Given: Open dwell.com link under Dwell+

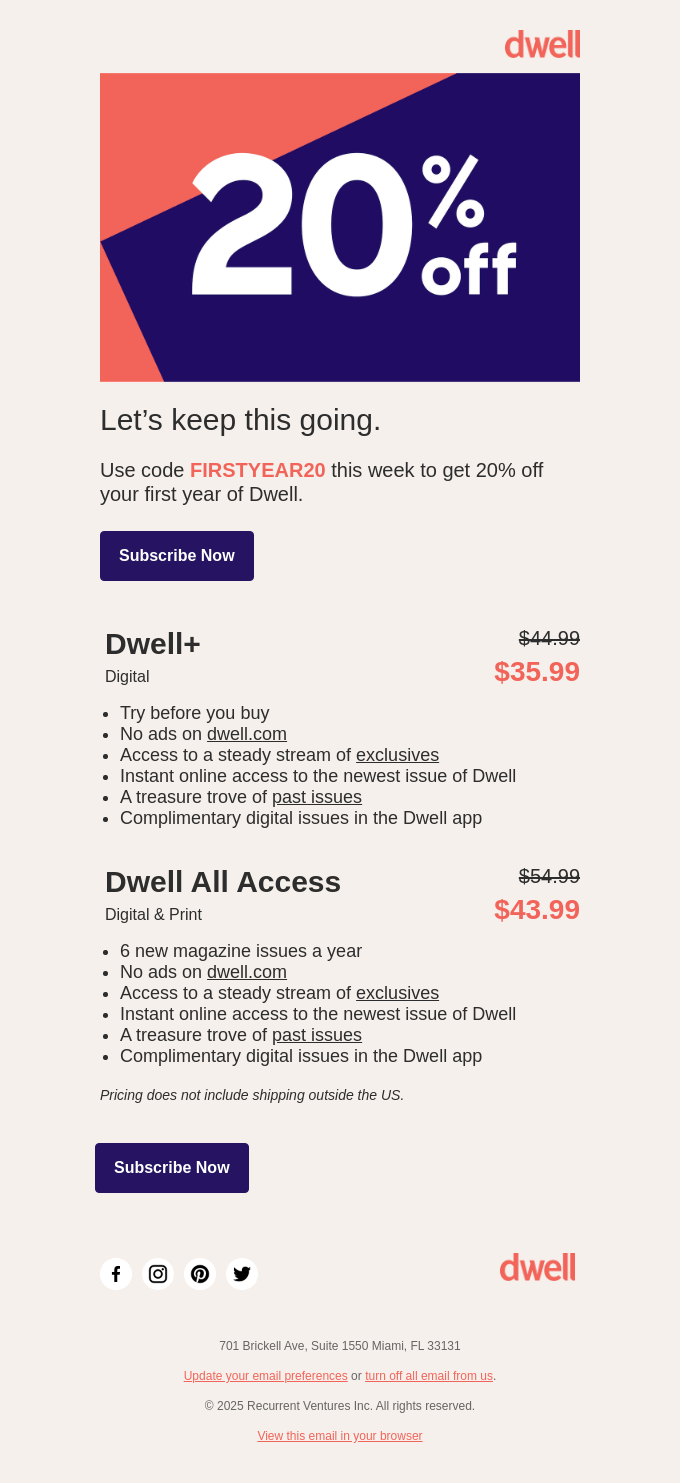Looking at the screenshot, I should coord(247,734).
